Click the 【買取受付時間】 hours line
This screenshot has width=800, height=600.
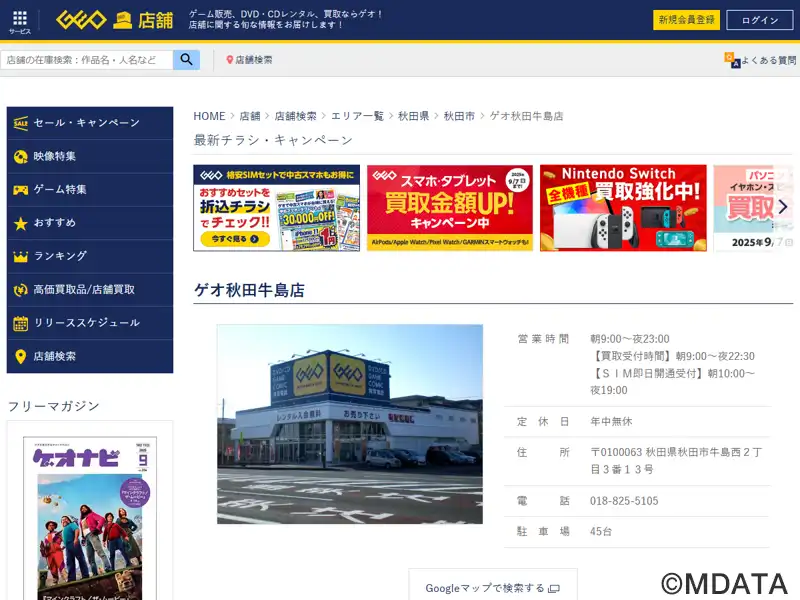(672, 356)
